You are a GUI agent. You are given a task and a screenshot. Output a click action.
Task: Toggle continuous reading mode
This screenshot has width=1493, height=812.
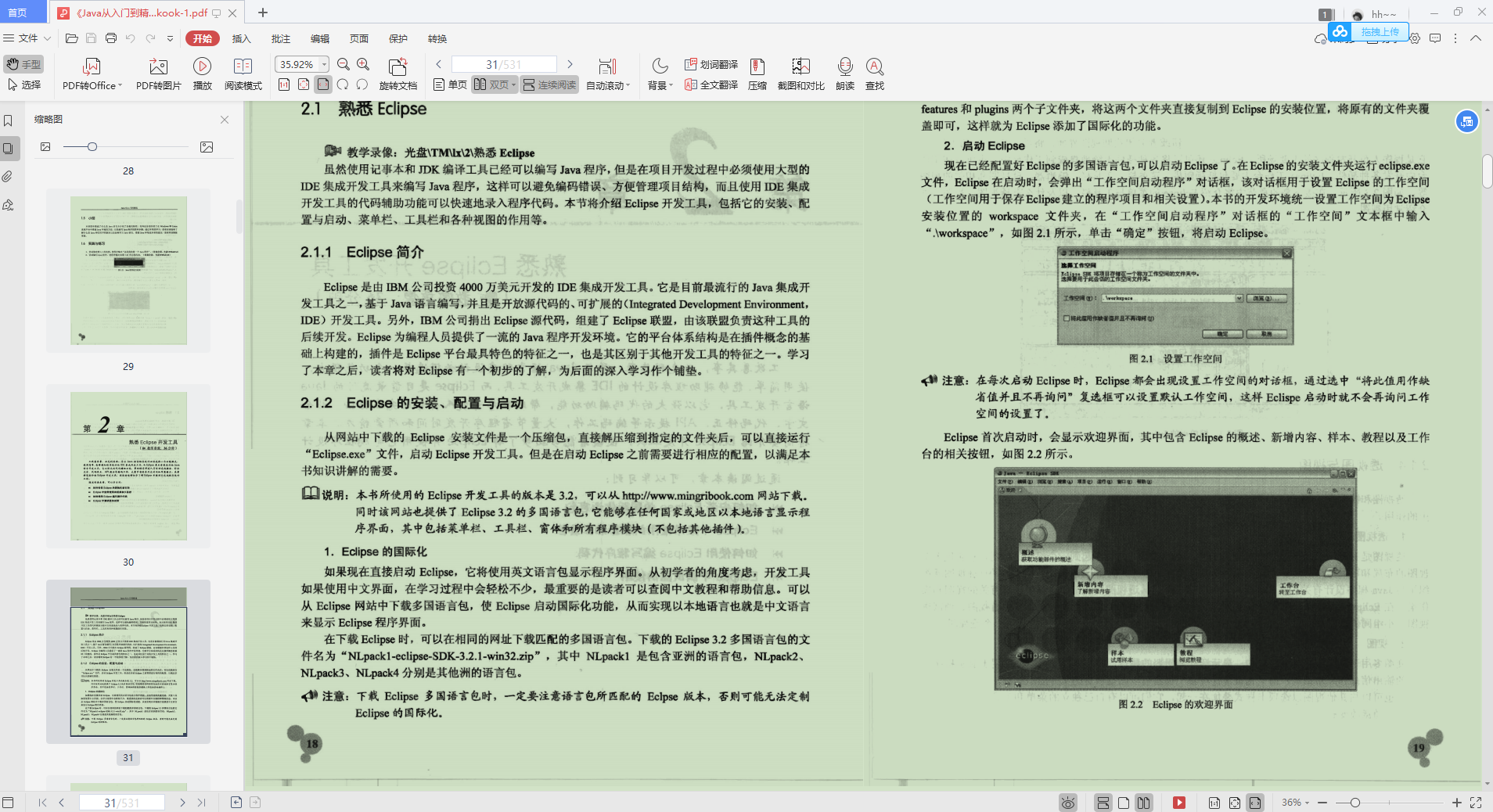(x=549, y=84)
